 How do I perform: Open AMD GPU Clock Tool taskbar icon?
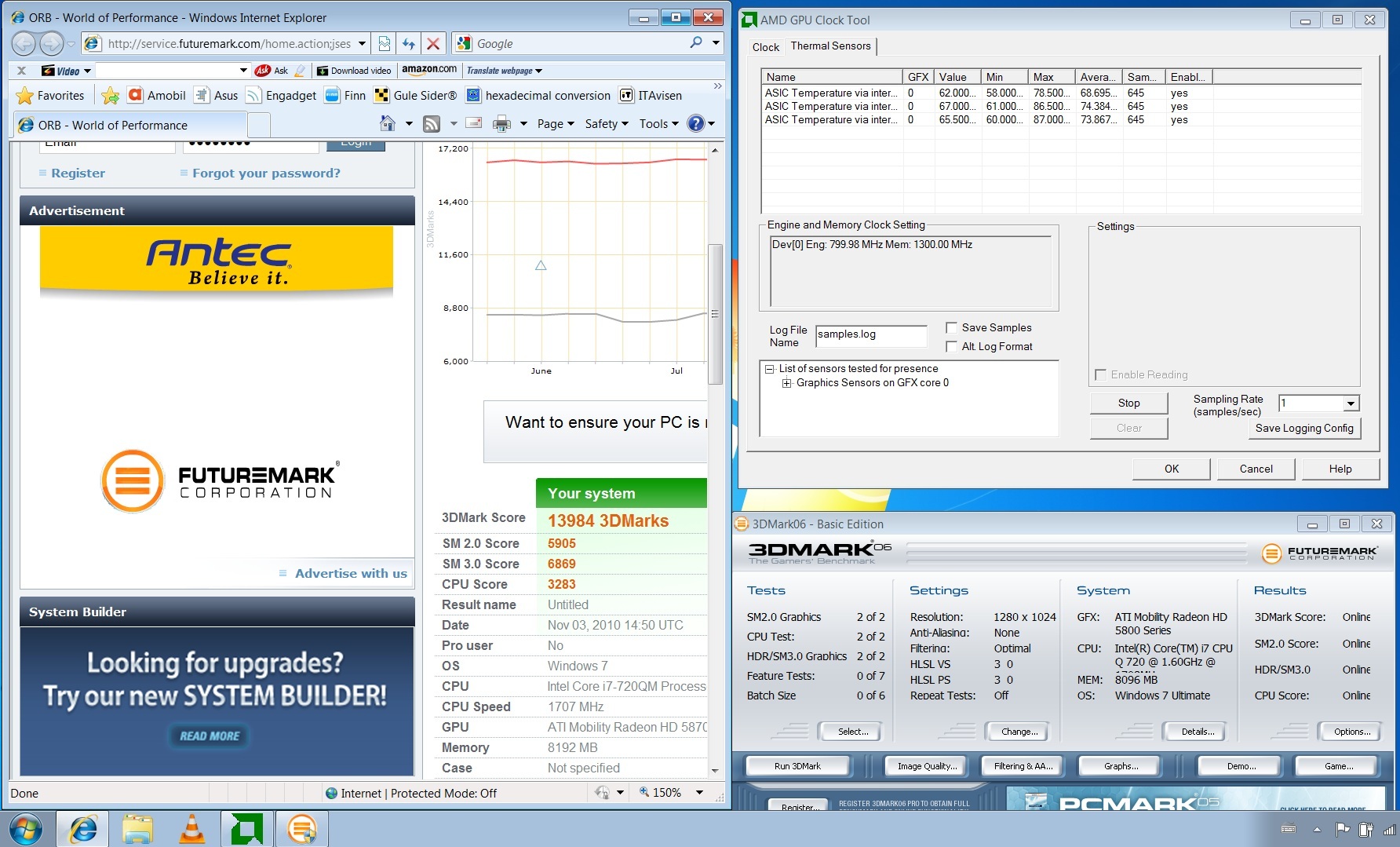coord(247,829)
